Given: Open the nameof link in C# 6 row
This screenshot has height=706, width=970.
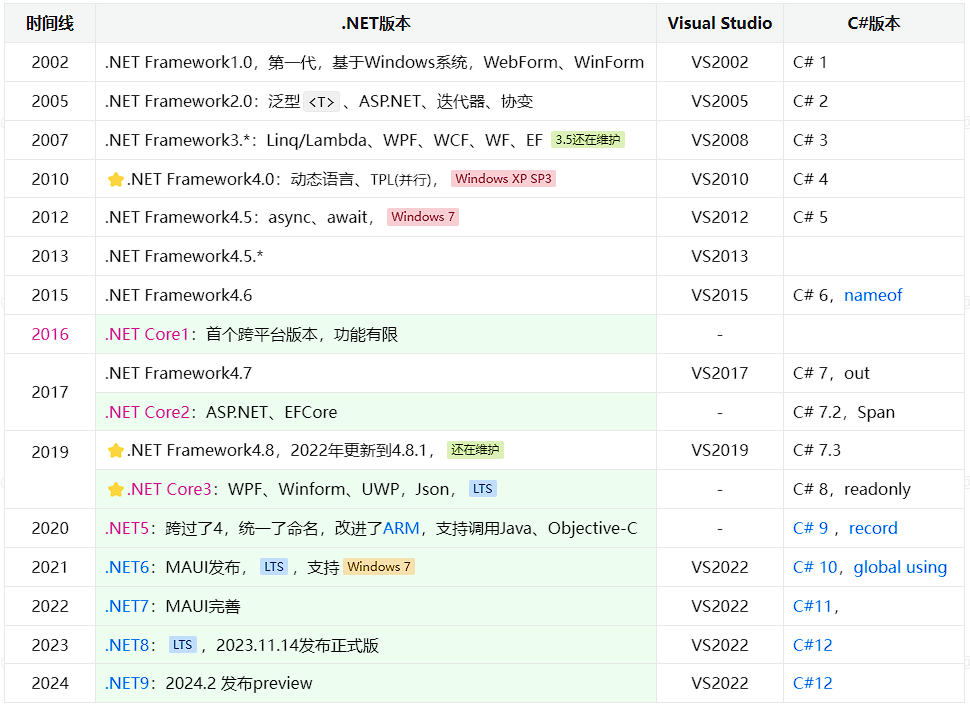Looking at the screenshot, I should point(873,295).
